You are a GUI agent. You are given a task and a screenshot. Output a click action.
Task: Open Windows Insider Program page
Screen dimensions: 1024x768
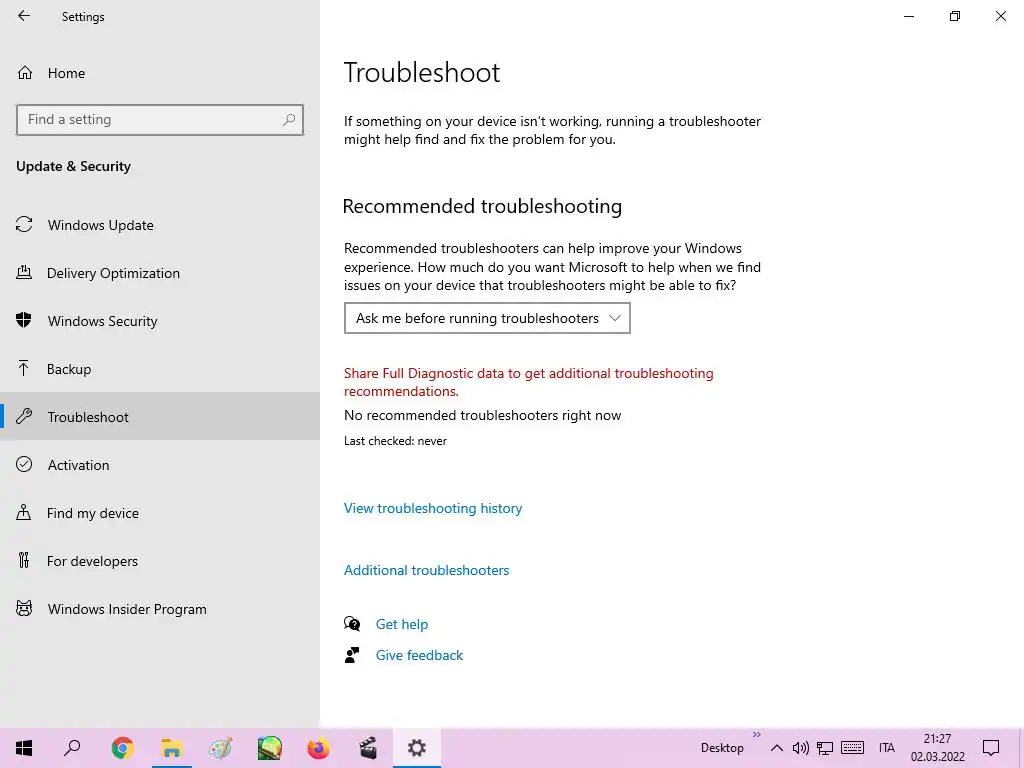click(160, 609)
